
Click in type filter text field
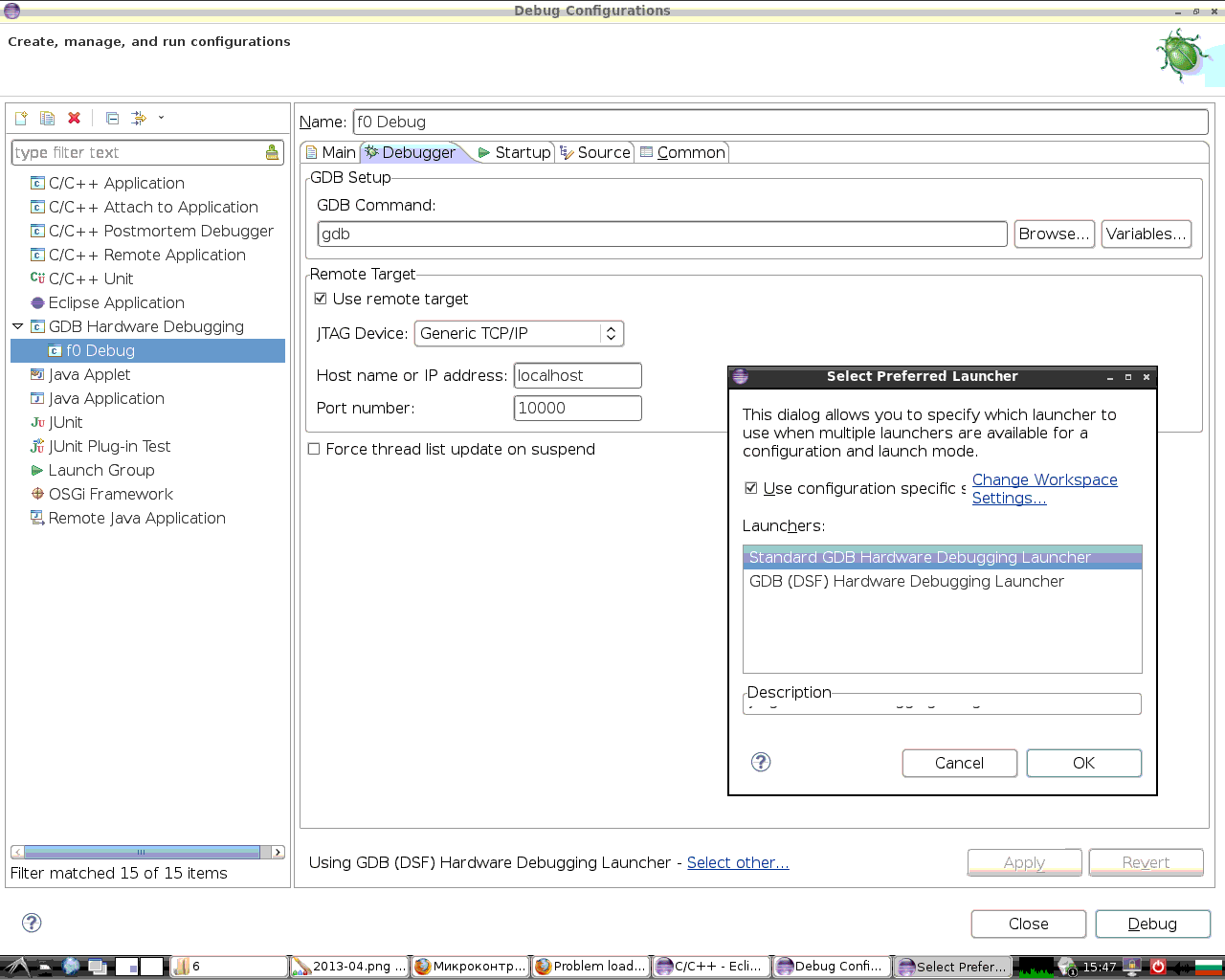coord(137,152)
